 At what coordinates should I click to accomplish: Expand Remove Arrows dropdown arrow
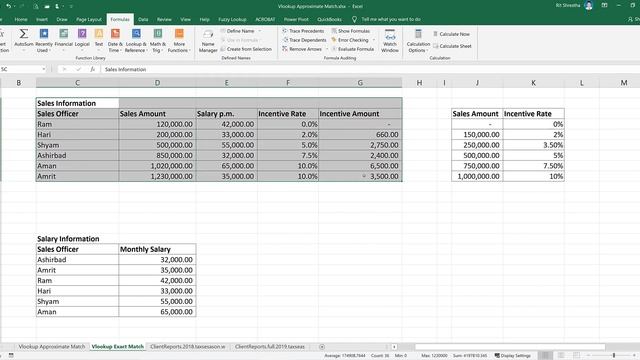[x=327, y=49]
